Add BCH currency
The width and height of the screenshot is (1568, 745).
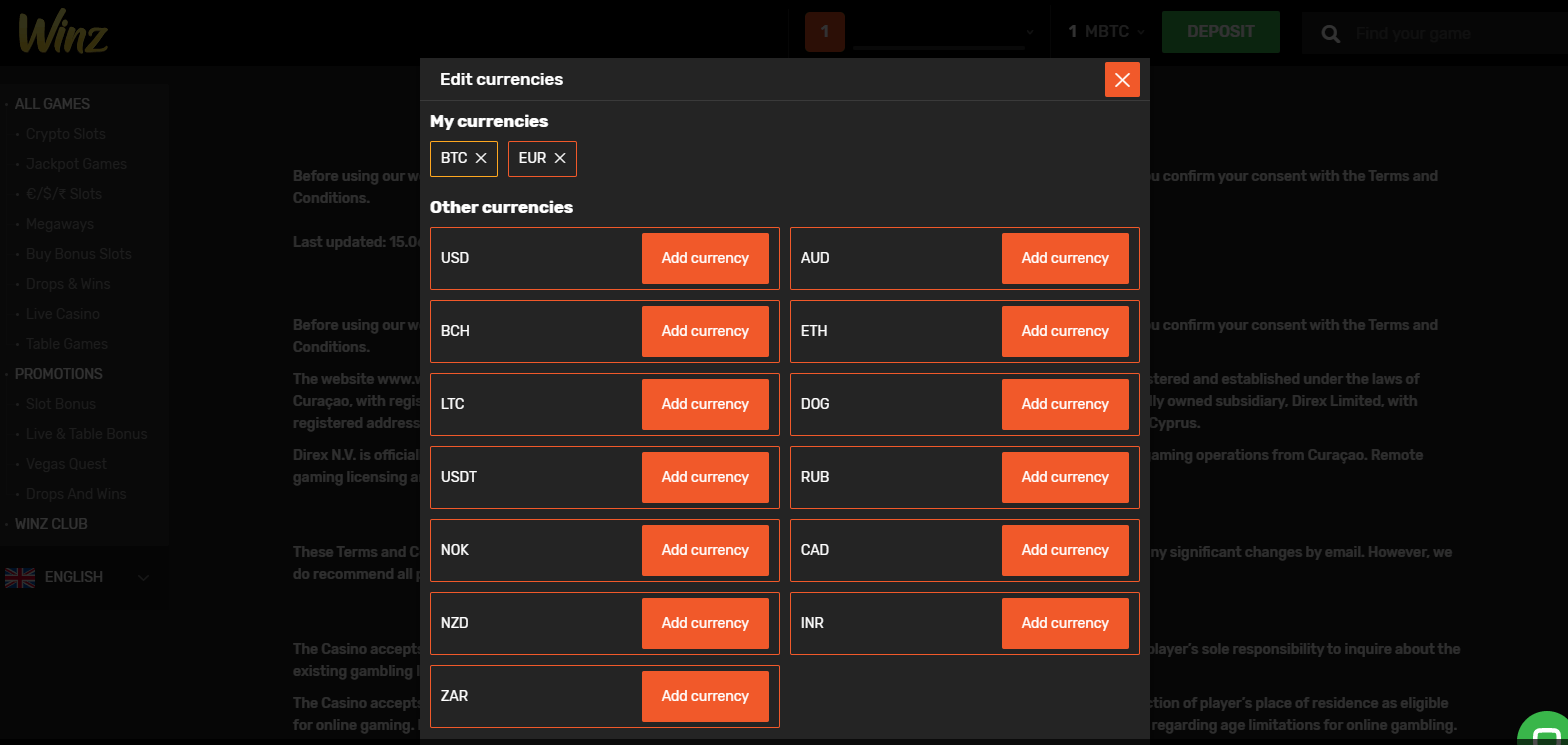[x=705, y=331]
